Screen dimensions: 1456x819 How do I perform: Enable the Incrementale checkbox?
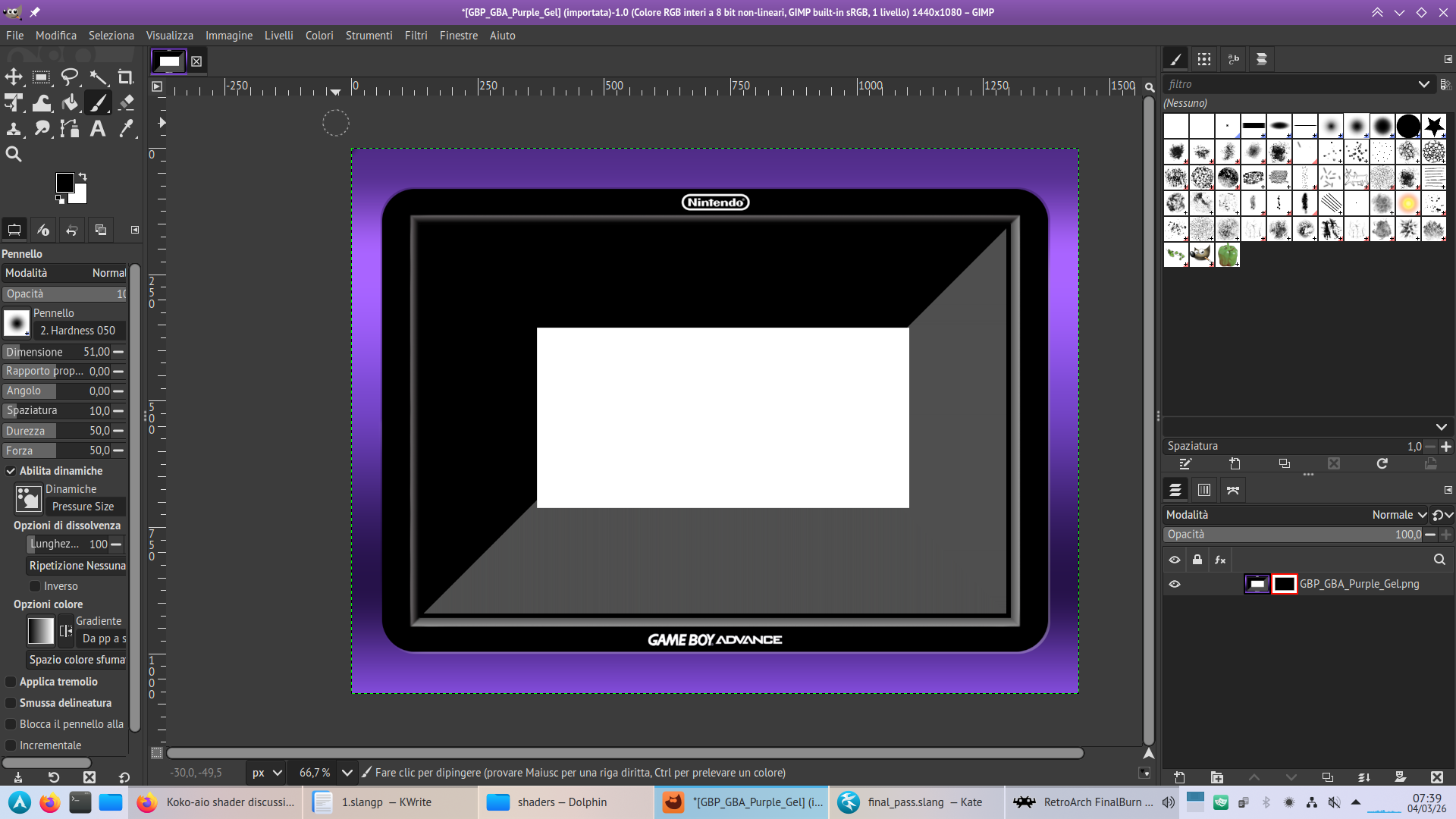[11, 745]
